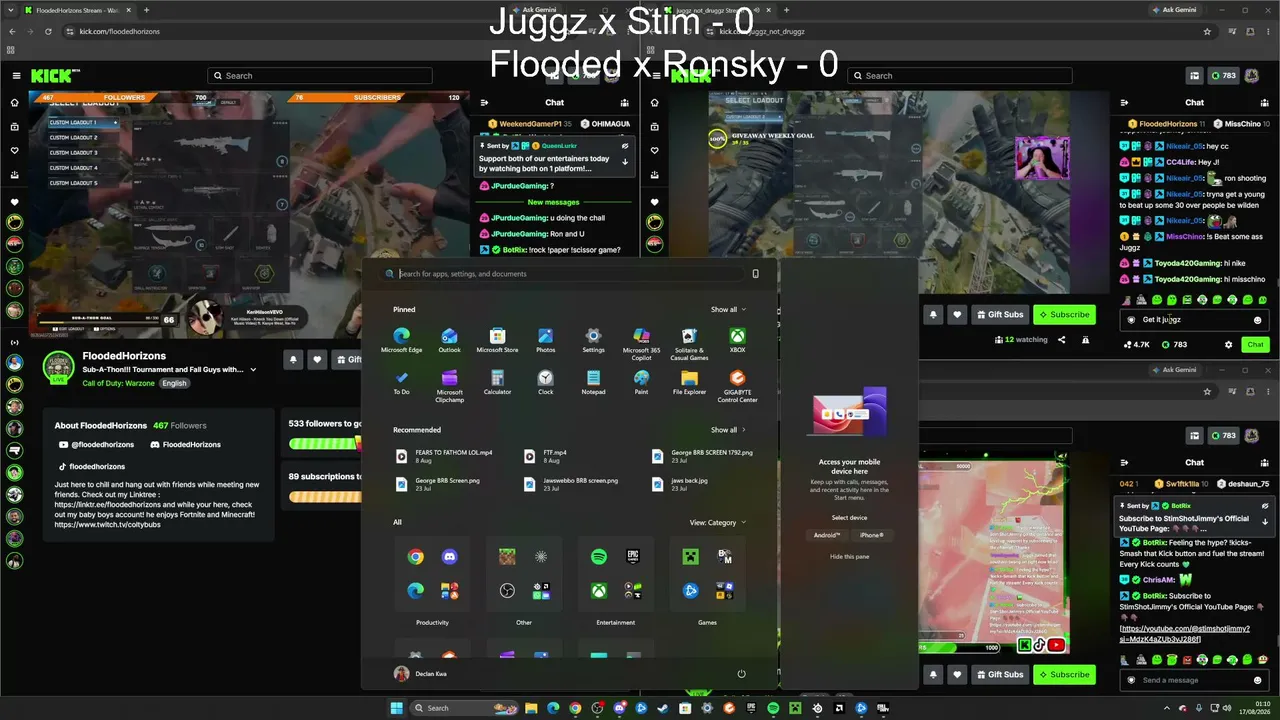Open the Clock app
Screen dimensions: 1280x720
[x=545, y=382]
